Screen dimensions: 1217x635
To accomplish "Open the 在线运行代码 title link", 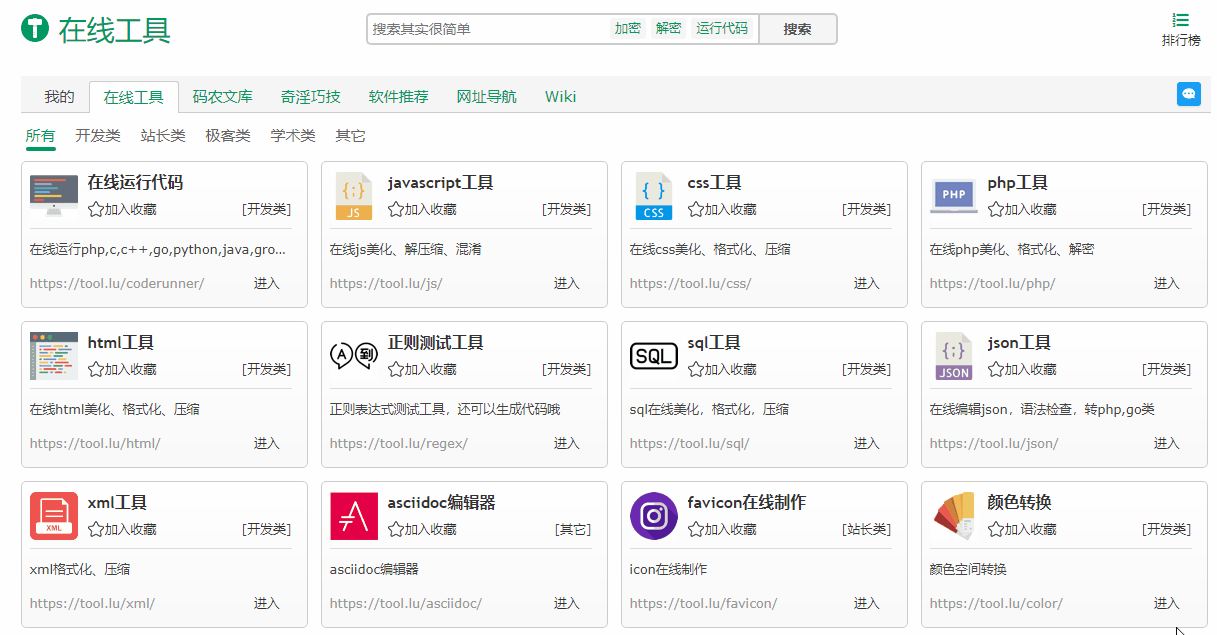I will pos(135,183).
